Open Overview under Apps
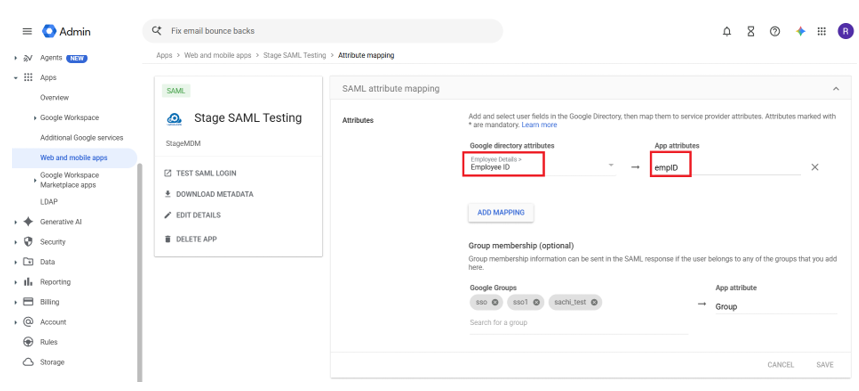Viewport: 859px width, 391px height. click(x=54, y=97)
